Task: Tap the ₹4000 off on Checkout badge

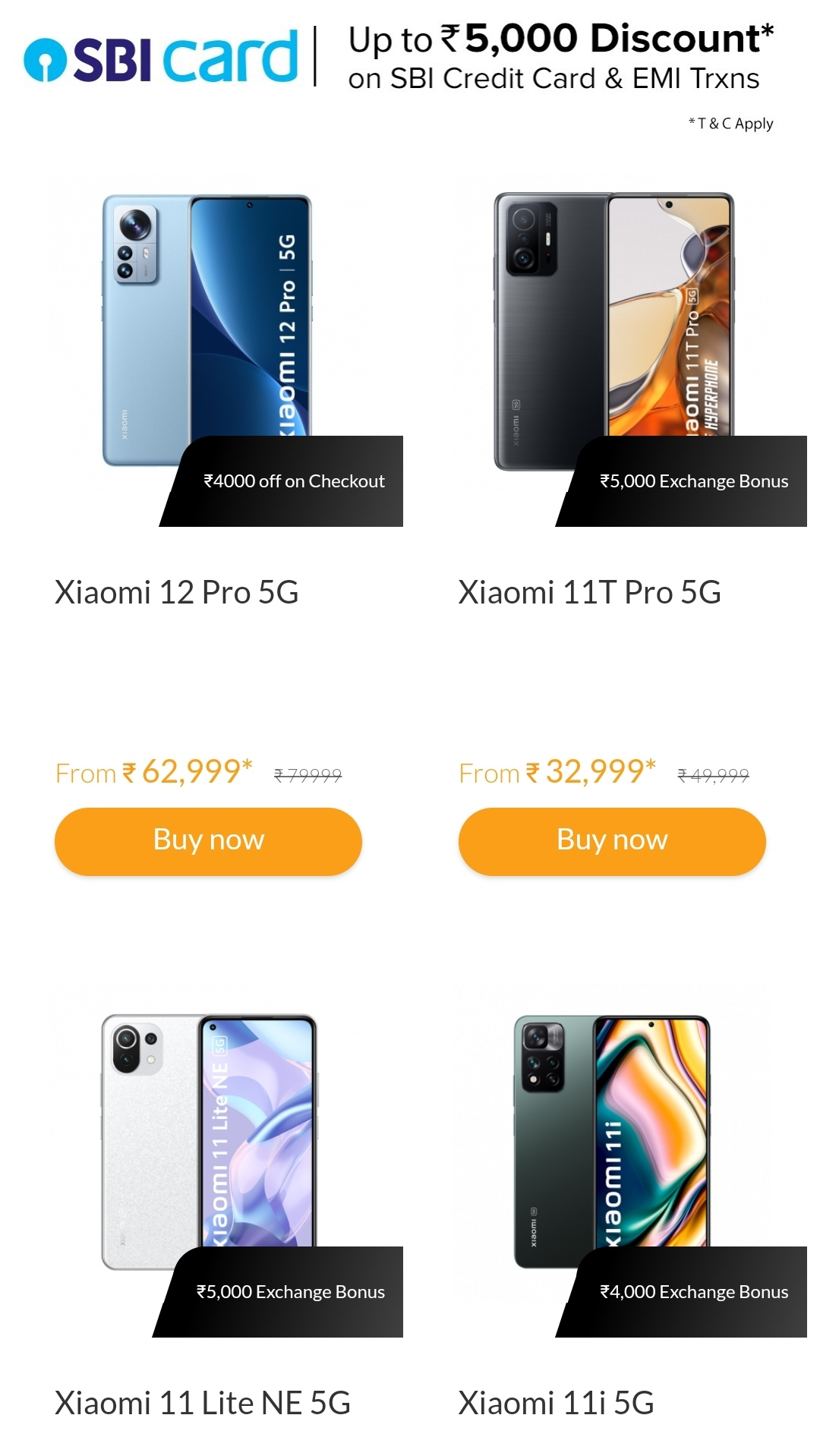Action: [x=282, y=481]
